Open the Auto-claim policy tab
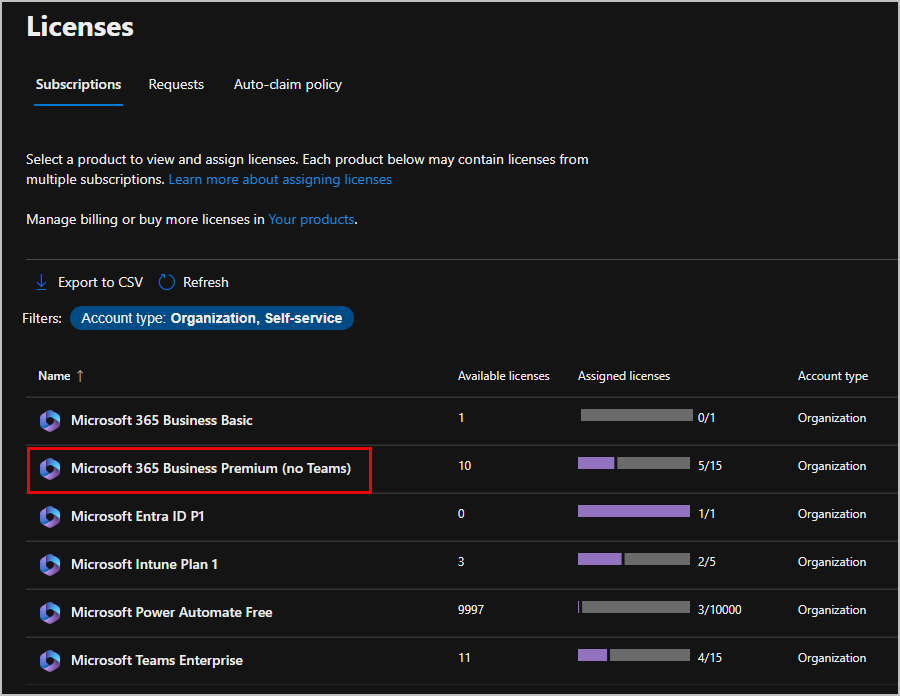Viewport: 900px width, 696px height. point(288,85)
